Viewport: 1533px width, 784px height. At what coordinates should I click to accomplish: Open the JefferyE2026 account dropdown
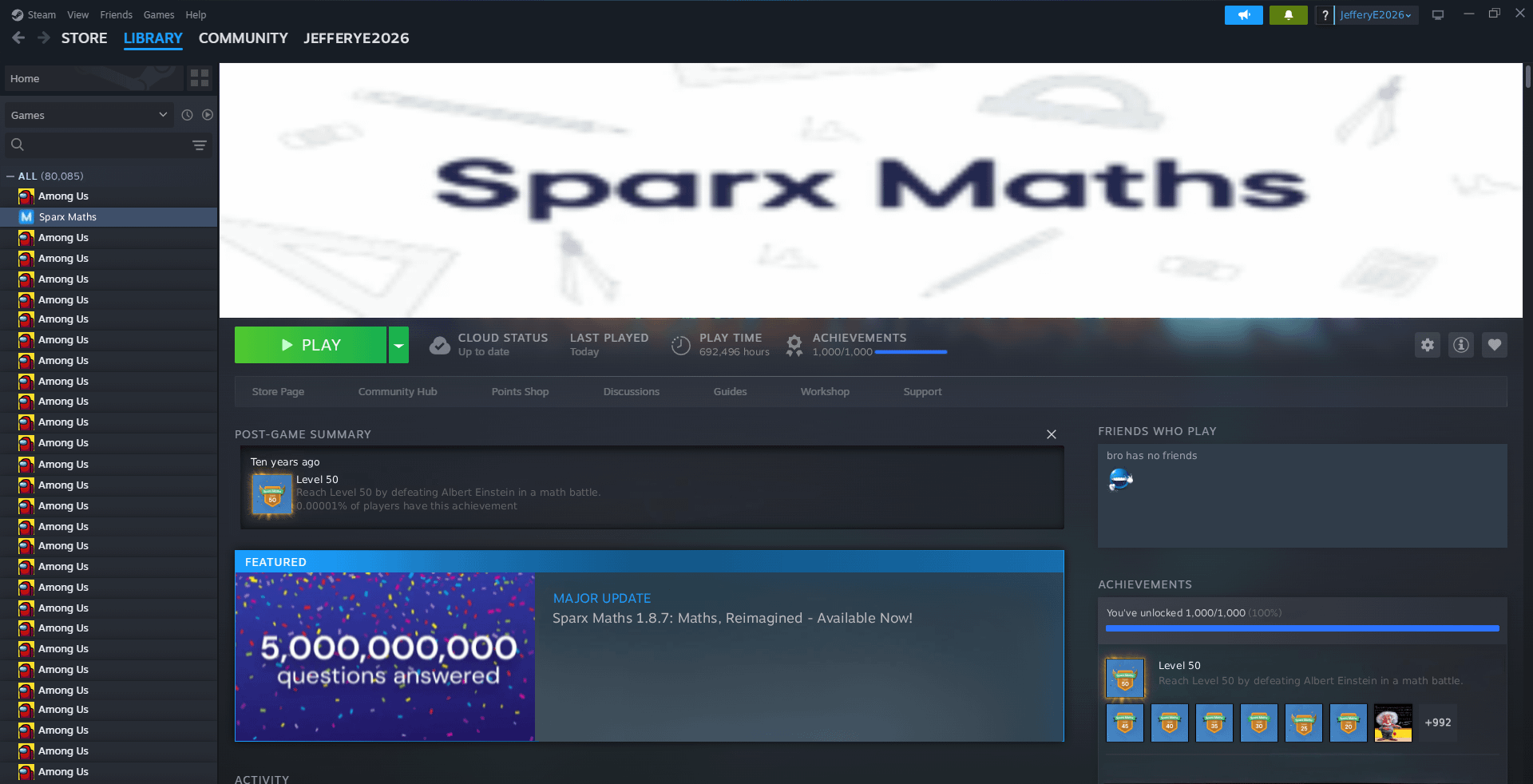[1376, 15]
